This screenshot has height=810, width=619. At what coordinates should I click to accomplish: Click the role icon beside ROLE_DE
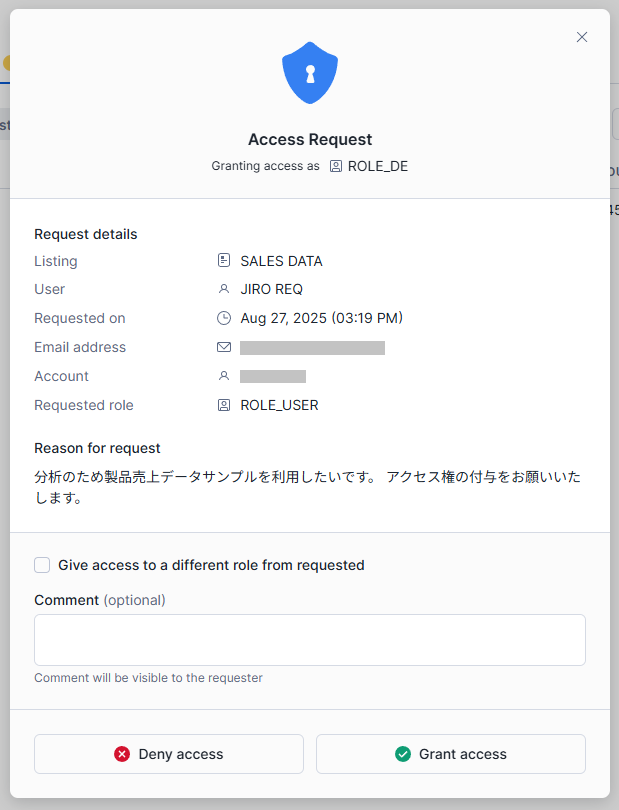(x=336, y=166)
